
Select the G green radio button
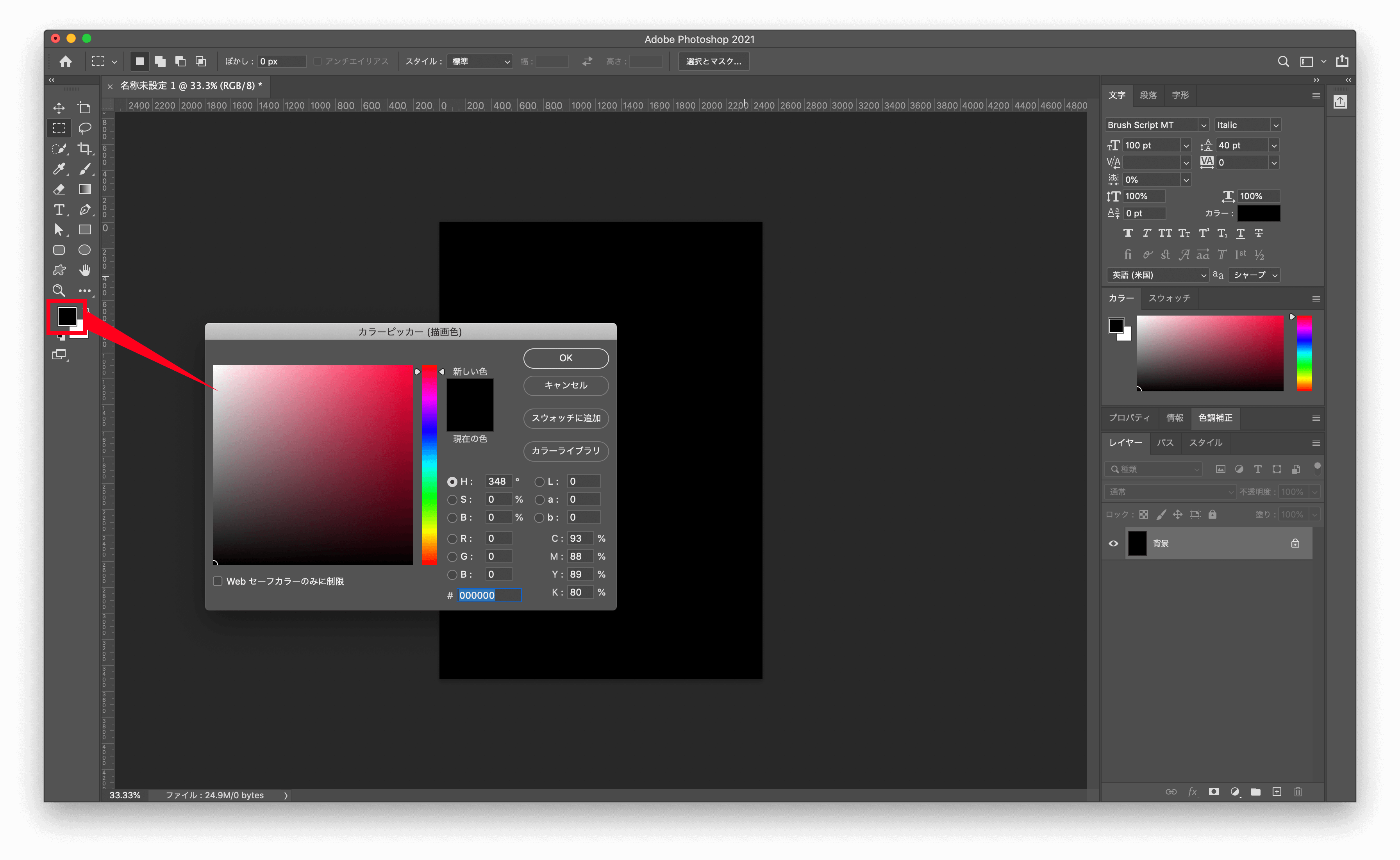pyautogui.click(x=452, y=557)
